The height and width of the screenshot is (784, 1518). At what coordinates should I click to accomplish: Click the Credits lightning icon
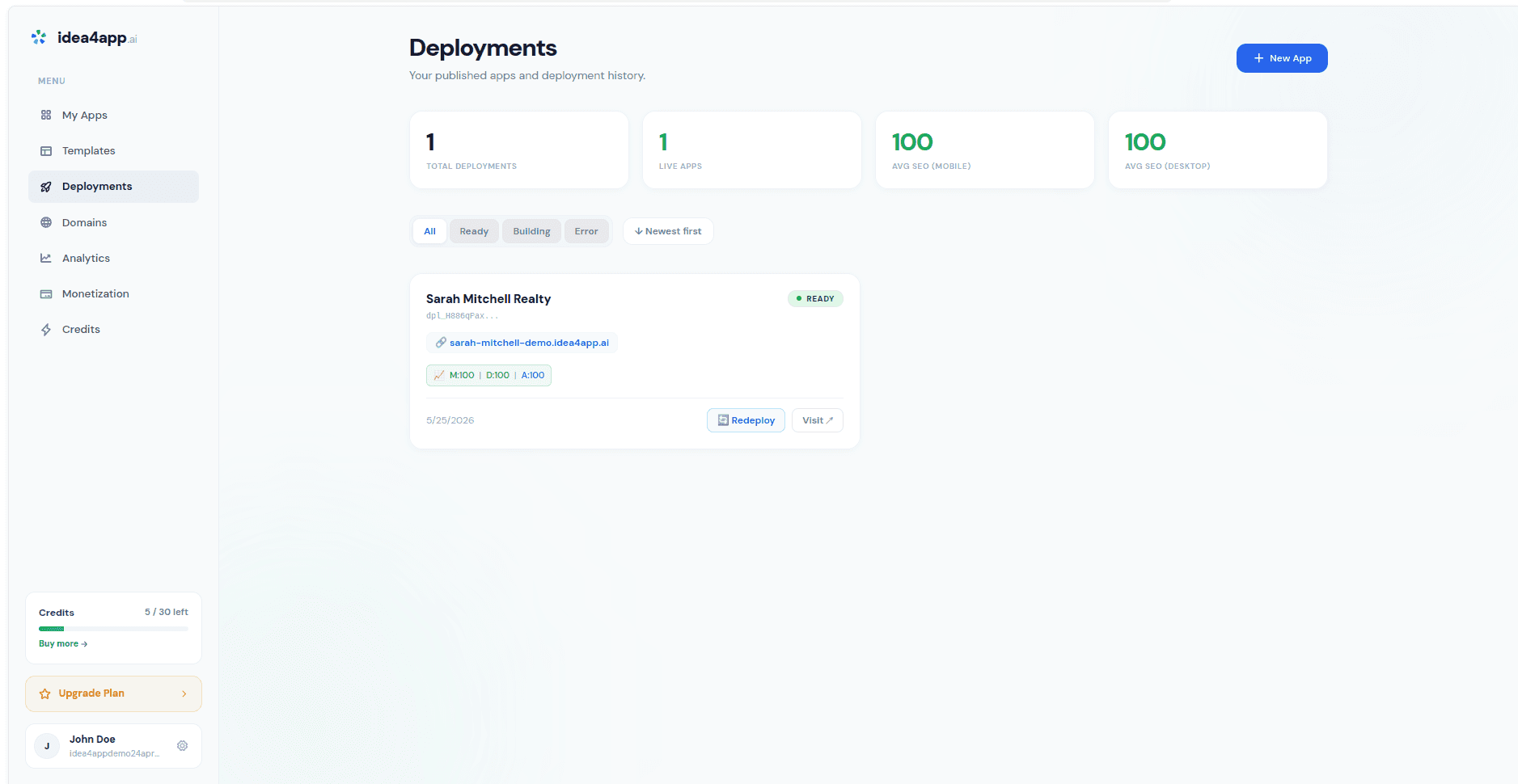point(46,330)
